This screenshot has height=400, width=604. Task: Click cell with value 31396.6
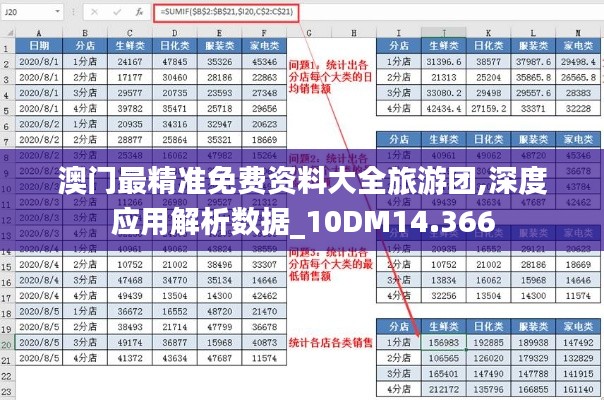[441, 62]
